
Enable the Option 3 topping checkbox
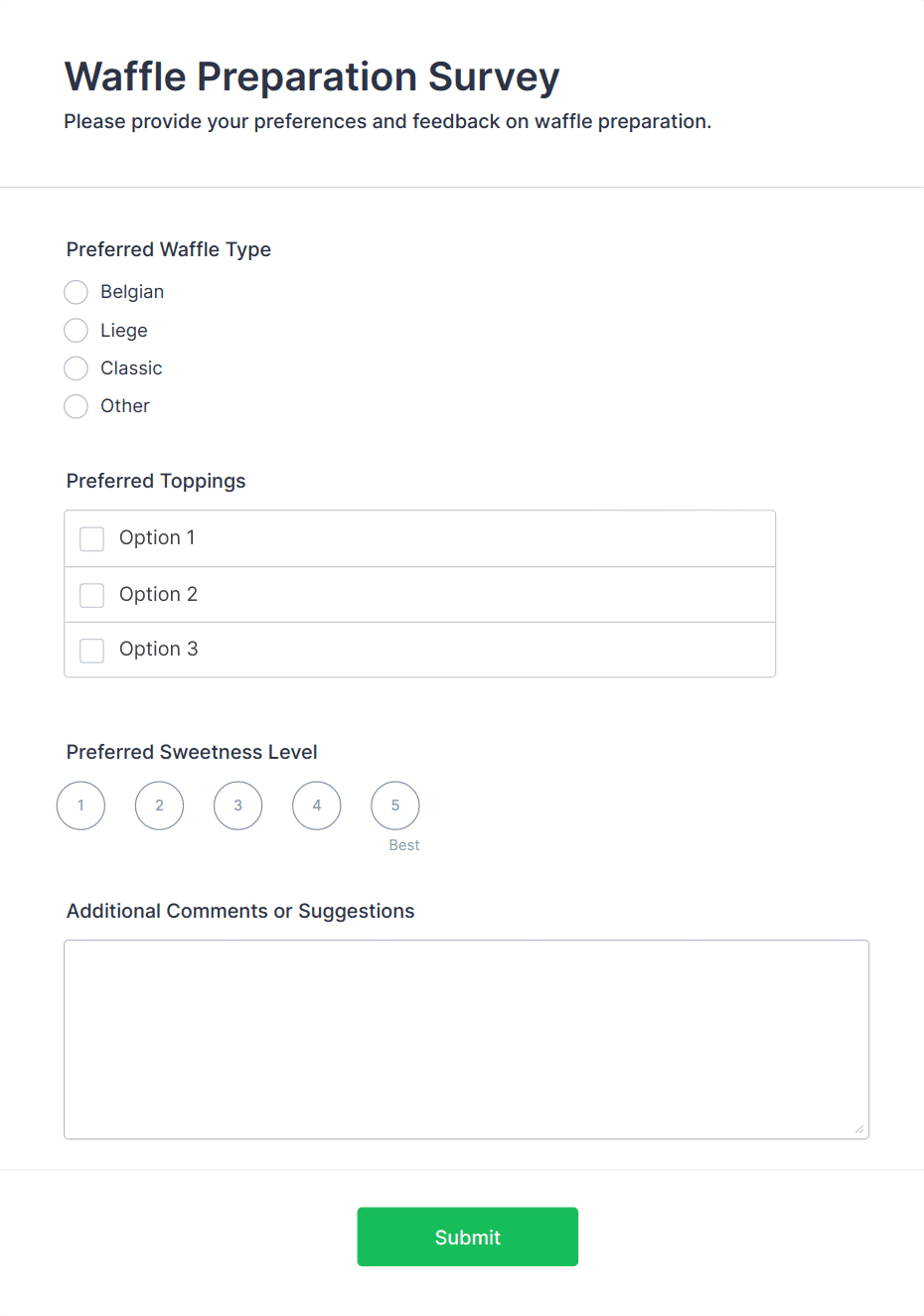point(92,651)
